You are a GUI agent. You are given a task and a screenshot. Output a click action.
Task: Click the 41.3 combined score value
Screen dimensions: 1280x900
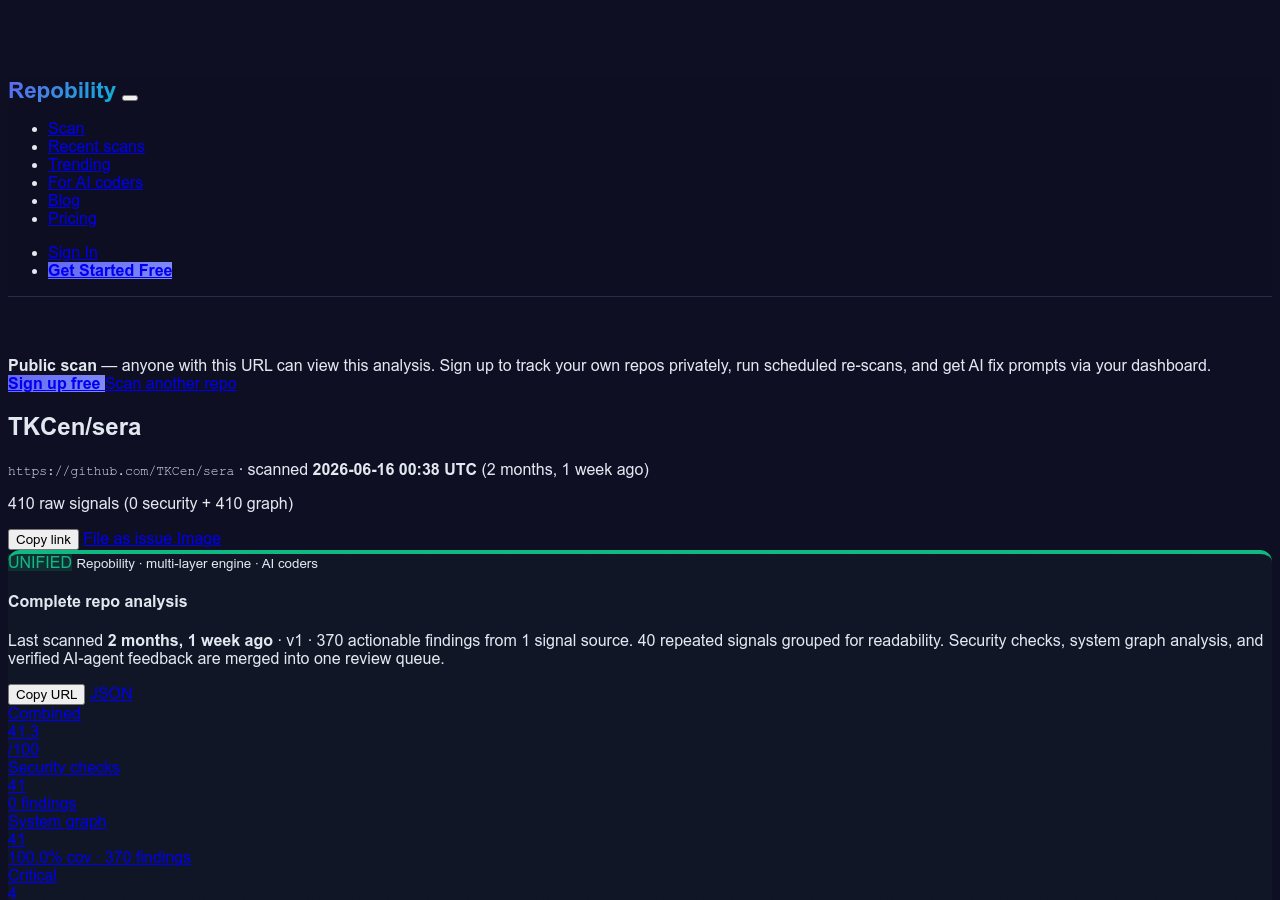point(23,731)
